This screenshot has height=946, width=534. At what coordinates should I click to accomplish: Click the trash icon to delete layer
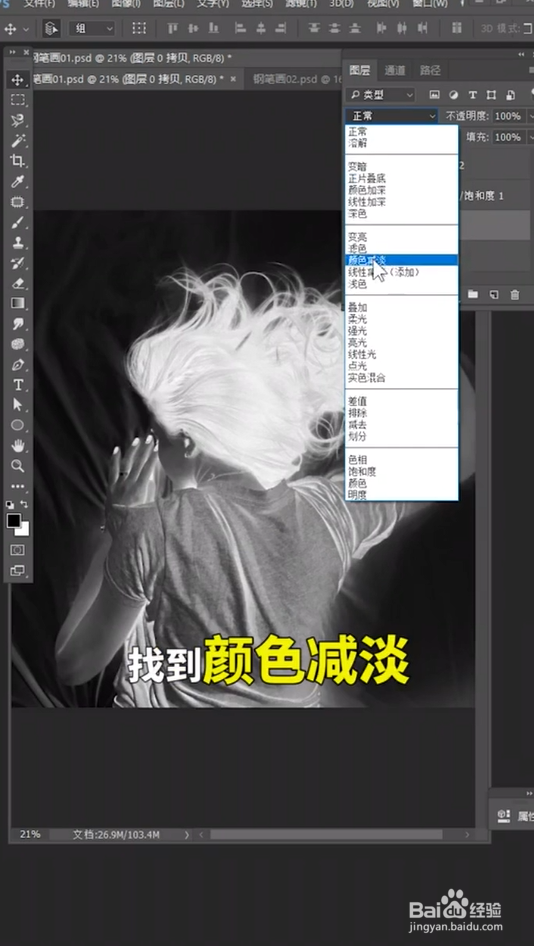[515, 294]
